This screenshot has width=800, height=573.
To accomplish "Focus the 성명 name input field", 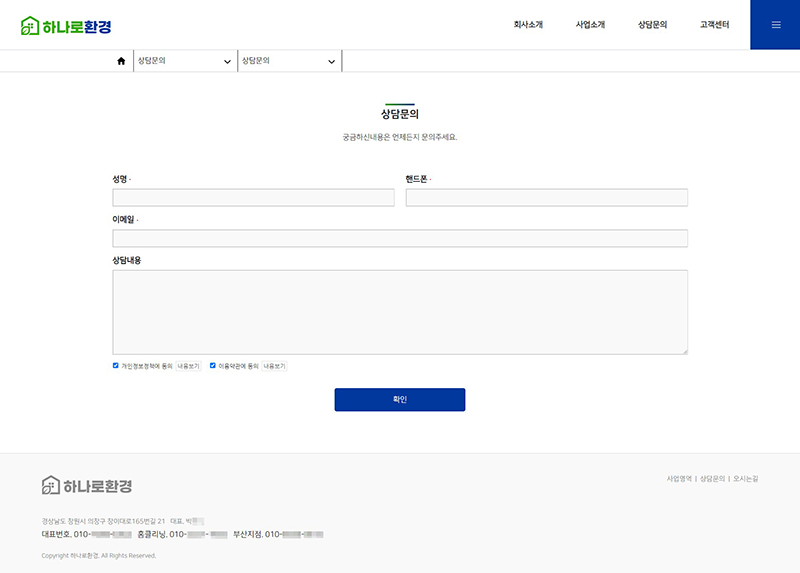I will [254, 197].
